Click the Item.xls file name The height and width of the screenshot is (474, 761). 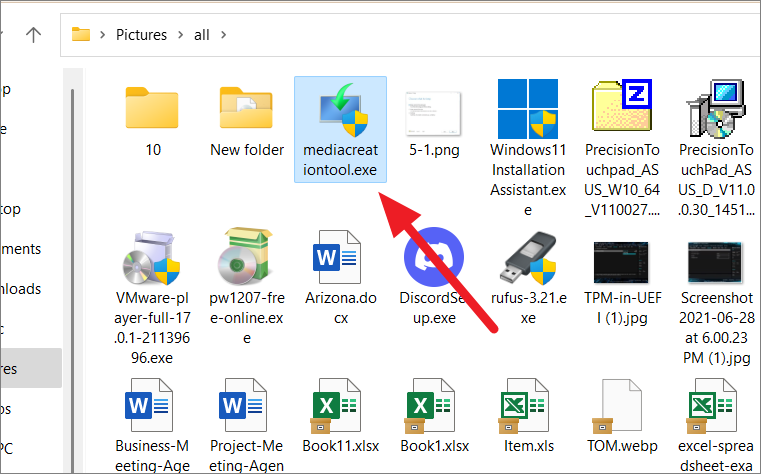coord(529,446)
